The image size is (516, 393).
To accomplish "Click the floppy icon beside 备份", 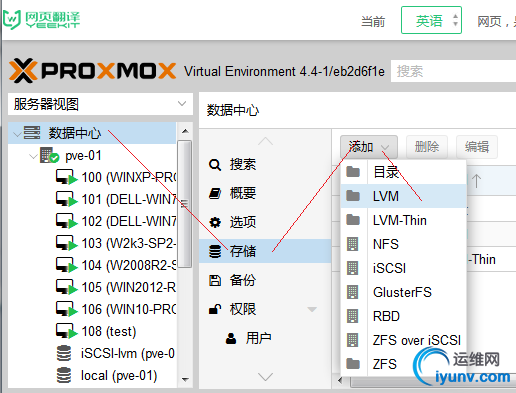I will (215, 280).
